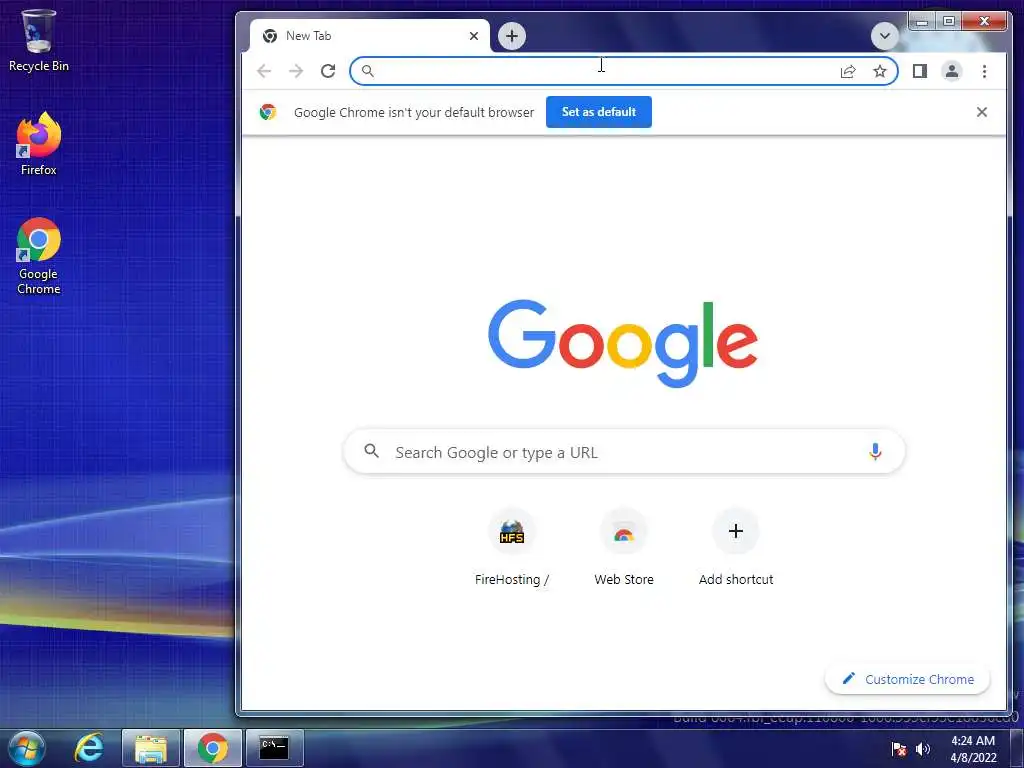Open the side panel icon
The image size is (1024, 768).
point(920,71)
